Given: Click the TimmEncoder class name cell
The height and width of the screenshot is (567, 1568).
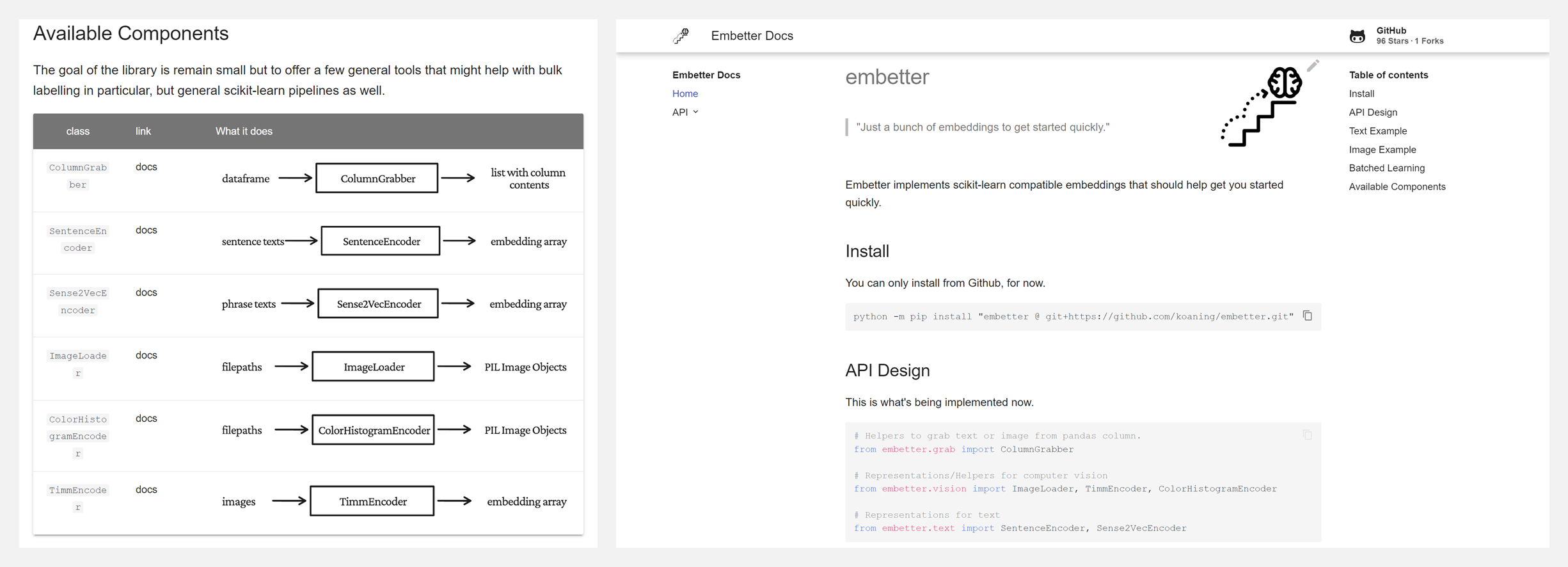Looking at the screenshot, I should click(x=78, y=499).
